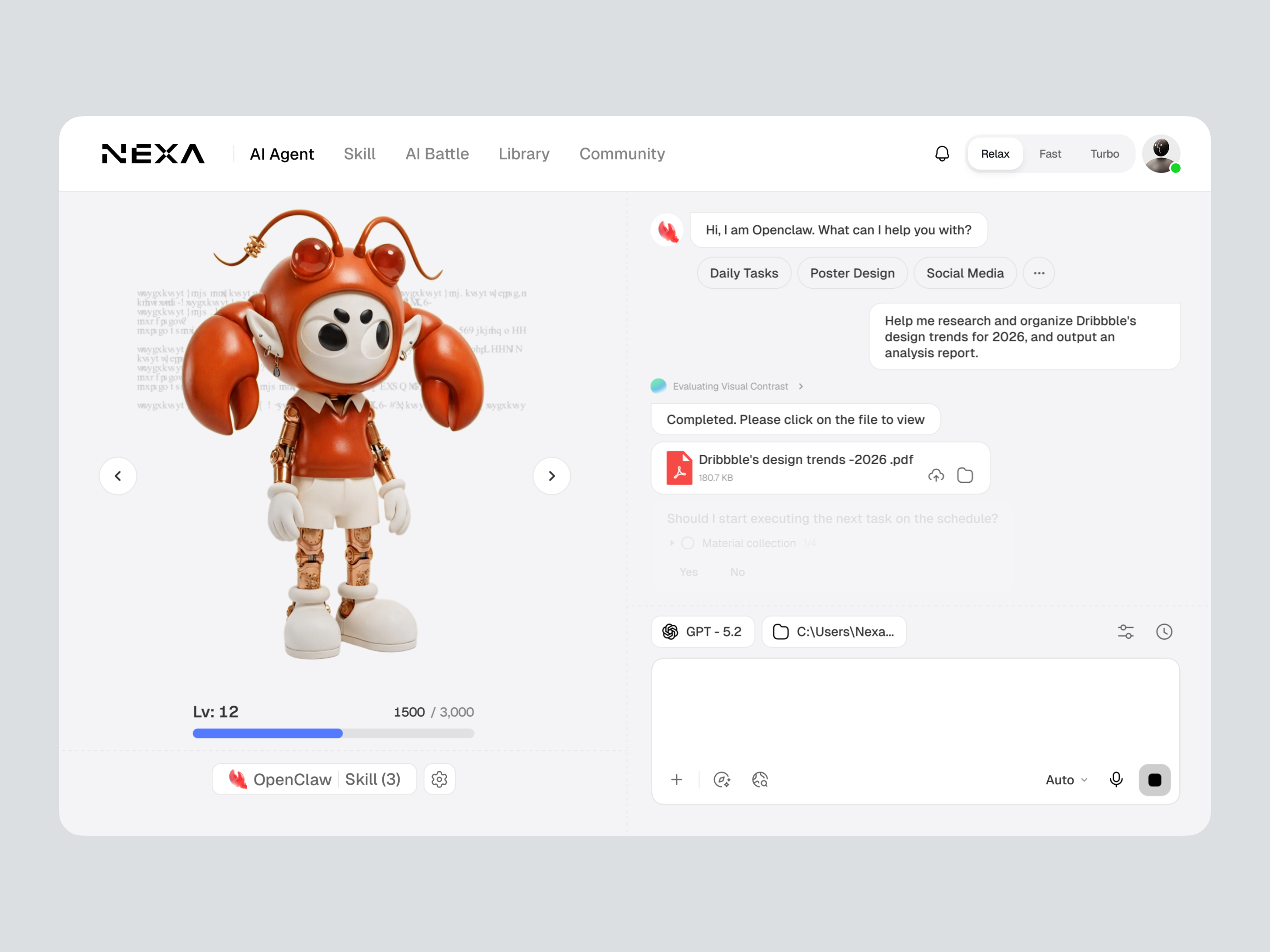Screen dimensions: 1270x952
Task: Select the Material collection radio button
Action: coord(687,542)
